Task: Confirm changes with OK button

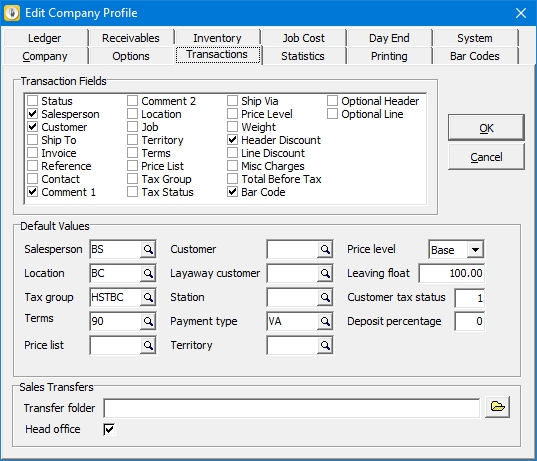Action: [486, 128]
